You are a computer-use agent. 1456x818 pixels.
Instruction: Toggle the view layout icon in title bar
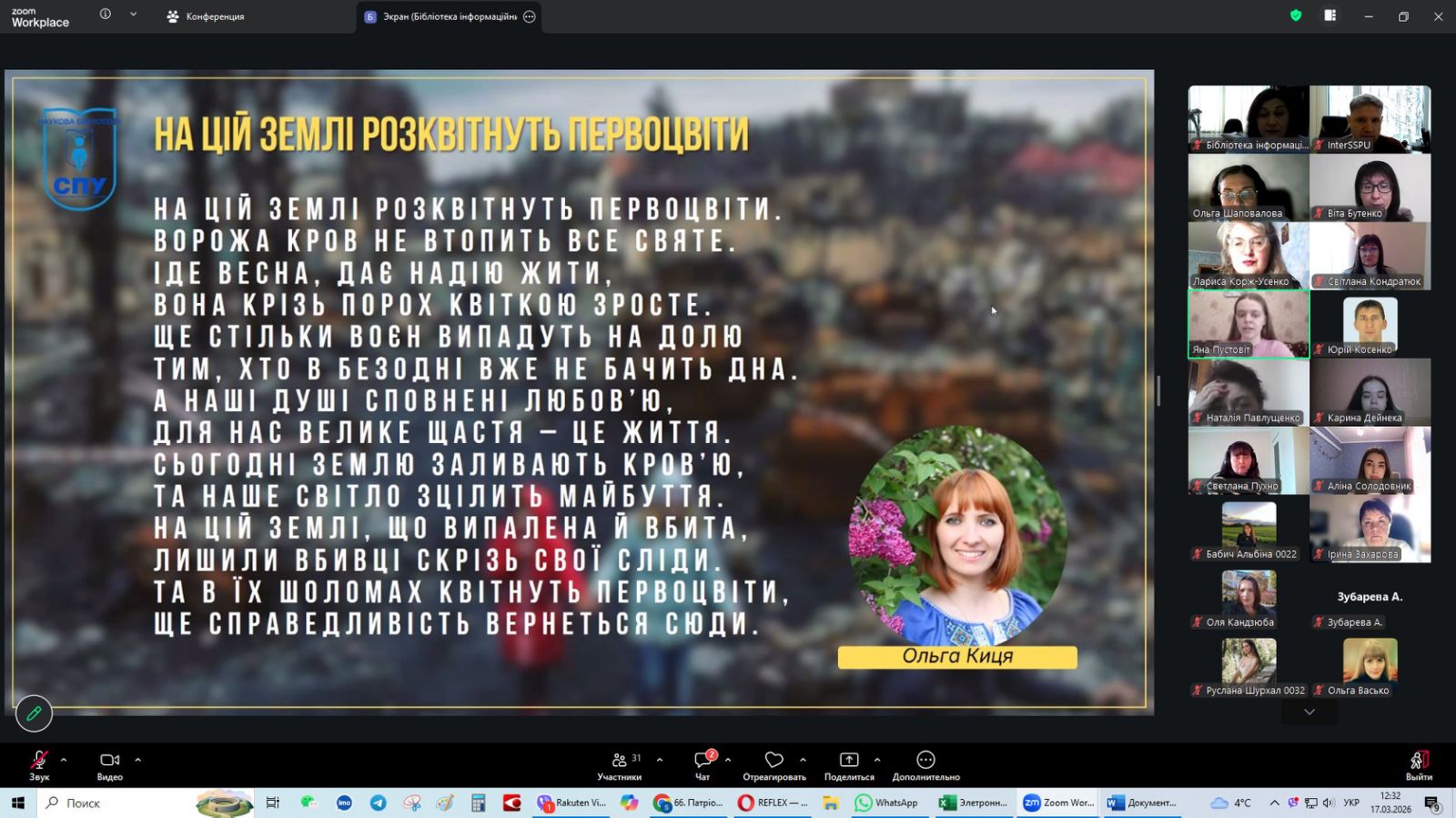point(1330,15)
